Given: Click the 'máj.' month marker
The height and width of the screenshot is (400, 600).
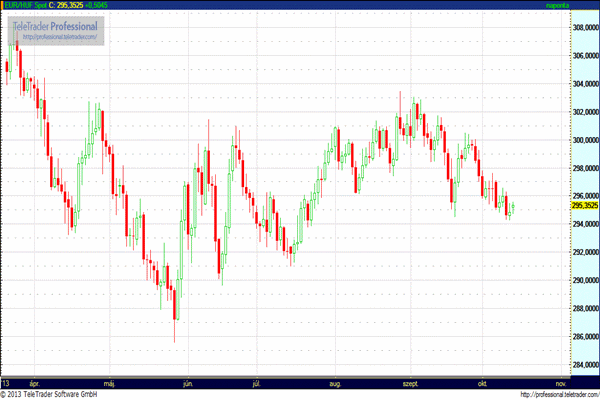Looking at the screenshot, I should [110, 383].
